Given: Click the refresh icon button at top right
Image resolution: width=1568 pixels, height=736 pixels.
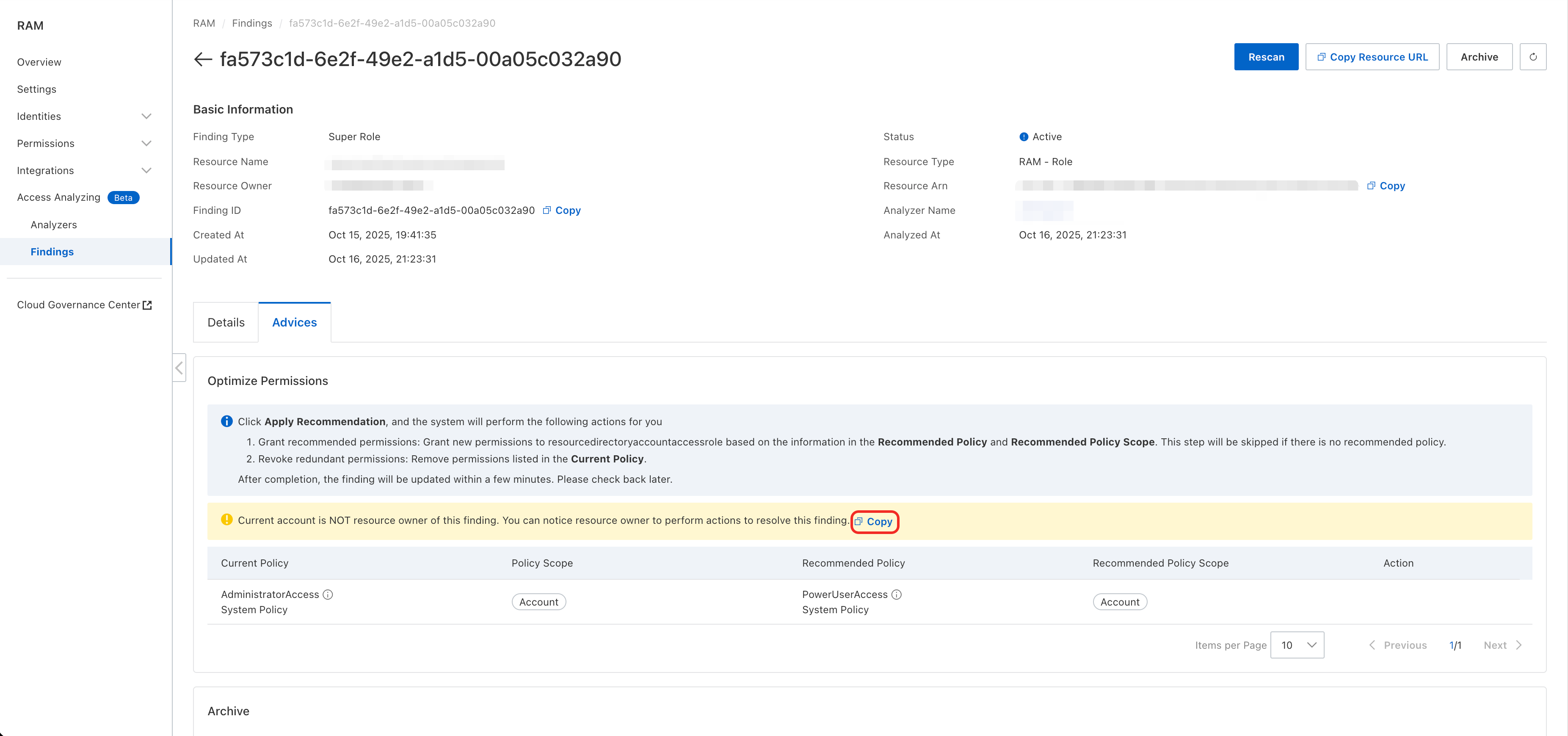Looking at the screenshot, I should point(1532,57).
